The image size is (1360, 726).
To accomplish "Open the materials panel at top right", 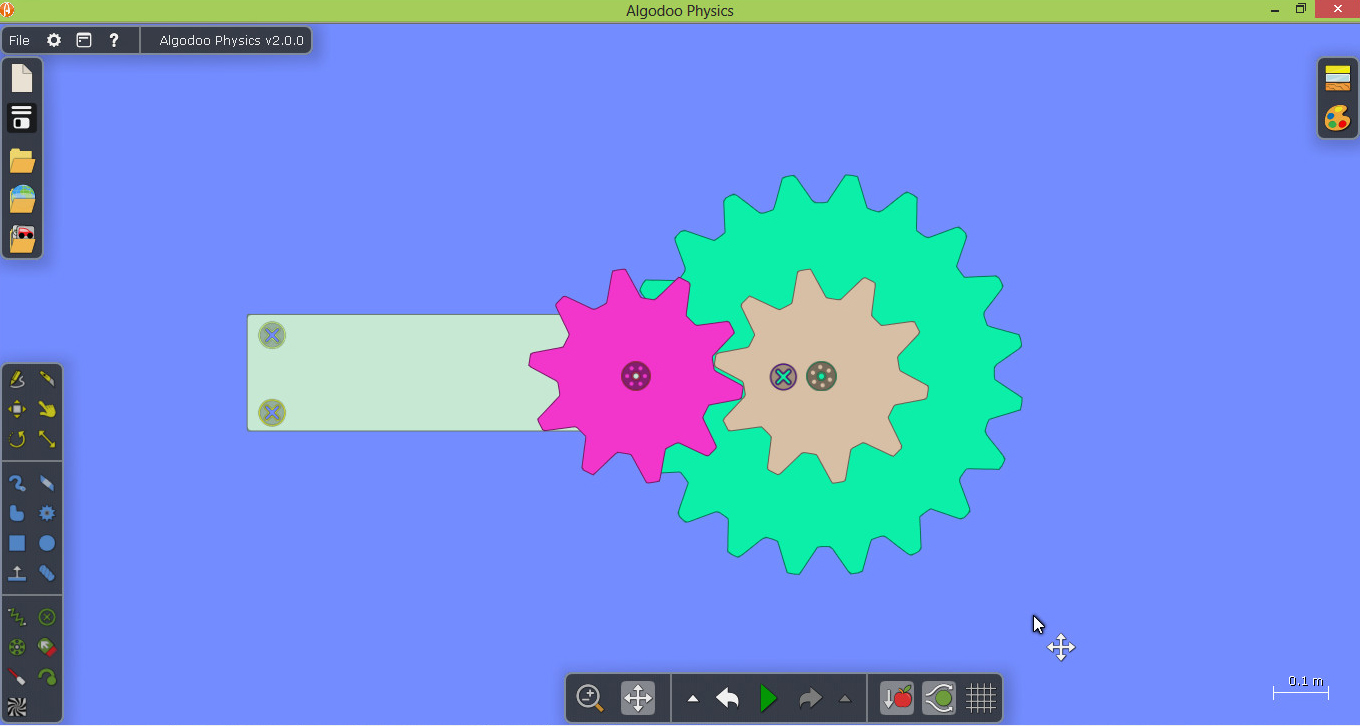I will (x=1337, y=78).
